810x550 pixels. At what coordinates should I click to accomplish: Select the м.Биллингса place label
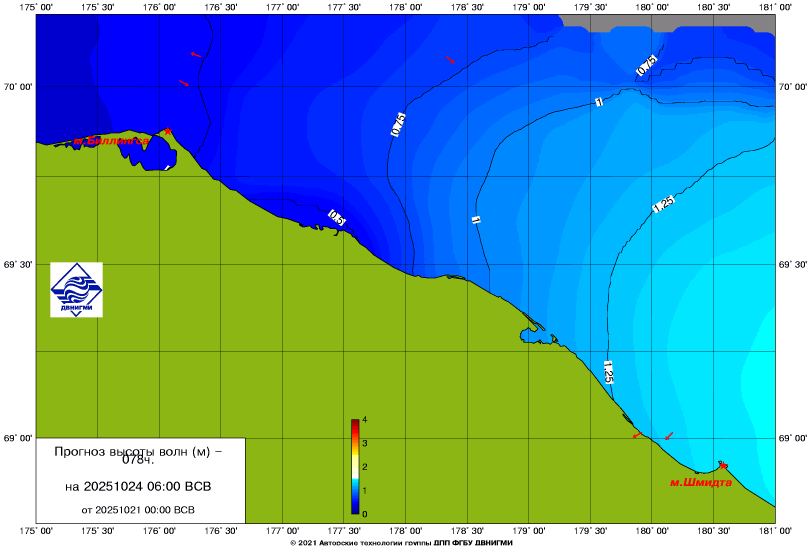click(110, 142)
